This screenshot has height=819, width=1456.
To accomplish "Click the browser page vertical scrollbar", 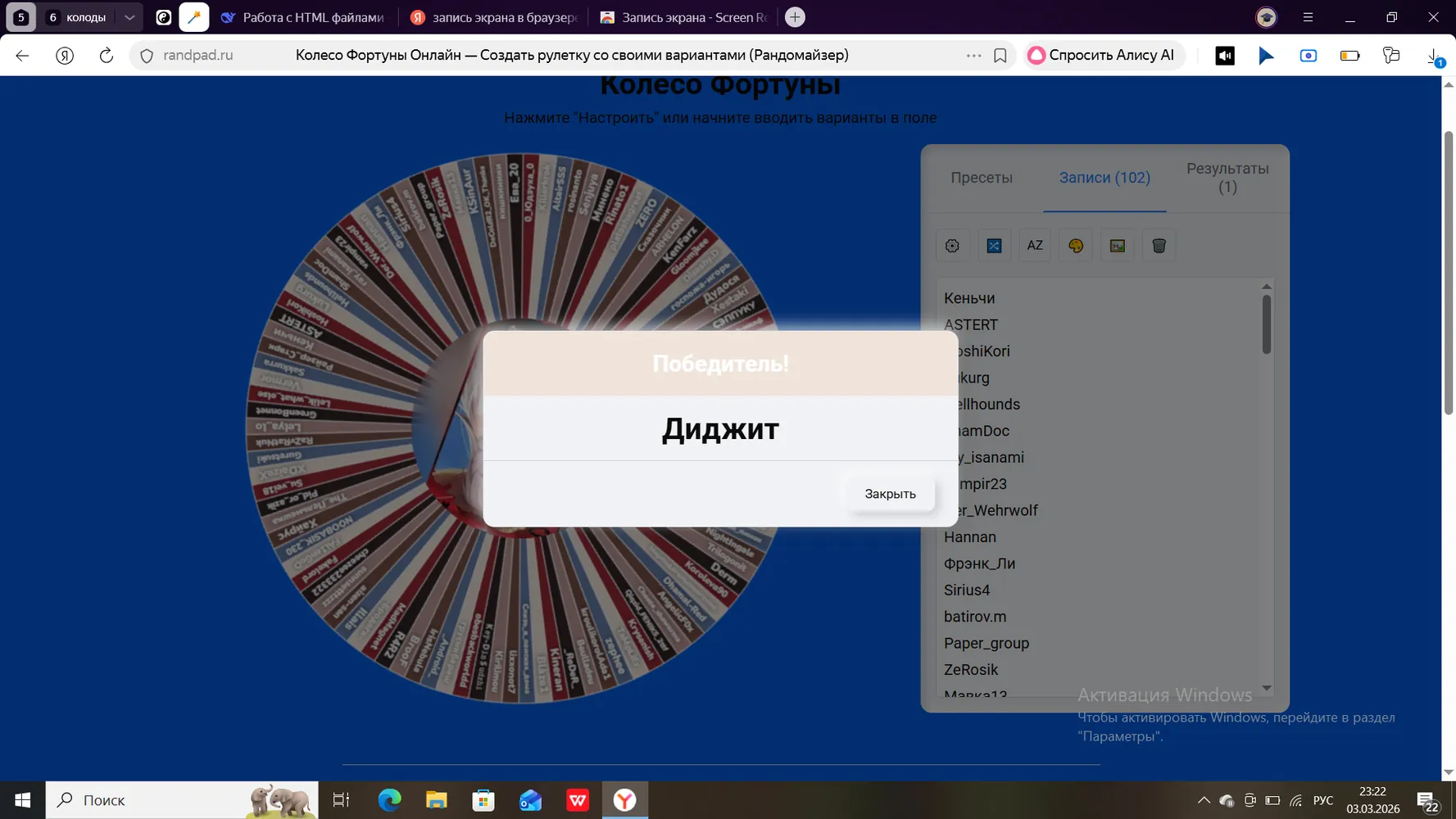I will (x=1449, y=274).
